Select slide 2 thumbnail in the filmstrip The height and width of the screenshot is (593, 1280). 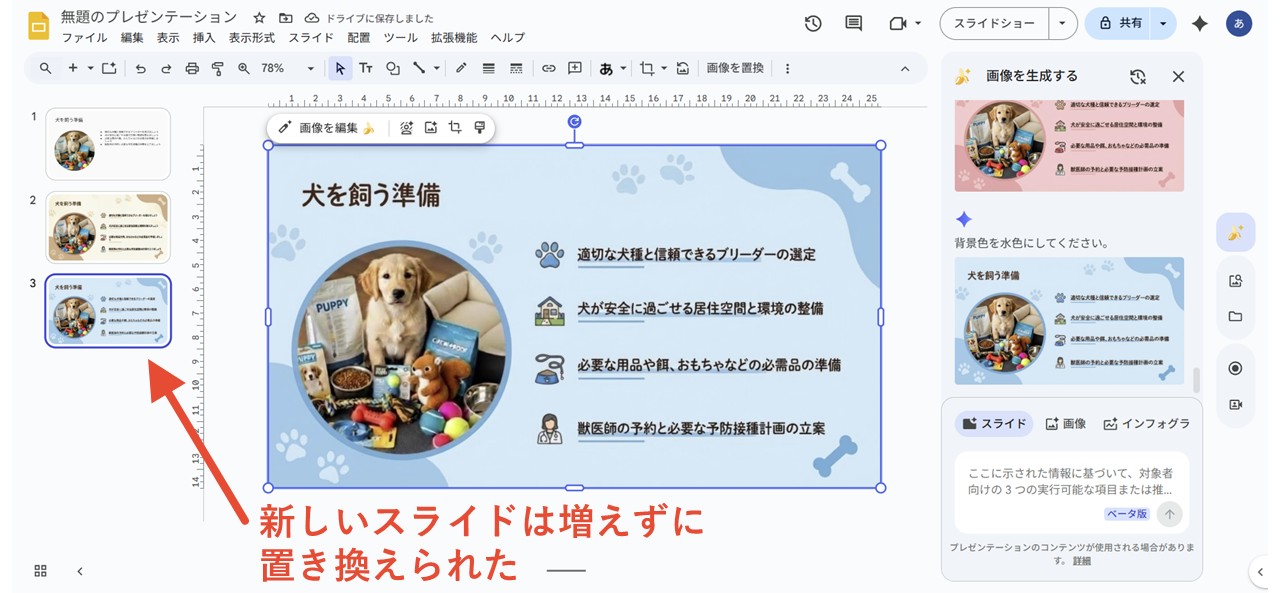tap(108, 227)
